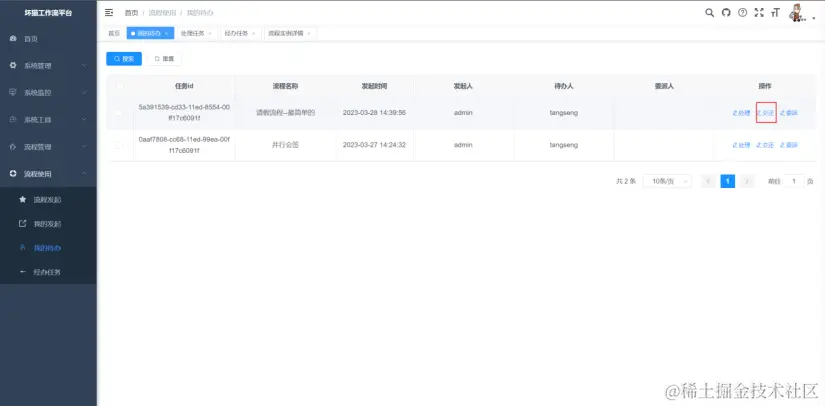The image size is (825, 407).
Task: Click the 系统管理 gear icon in sidebar
Action: coord(13,66)
